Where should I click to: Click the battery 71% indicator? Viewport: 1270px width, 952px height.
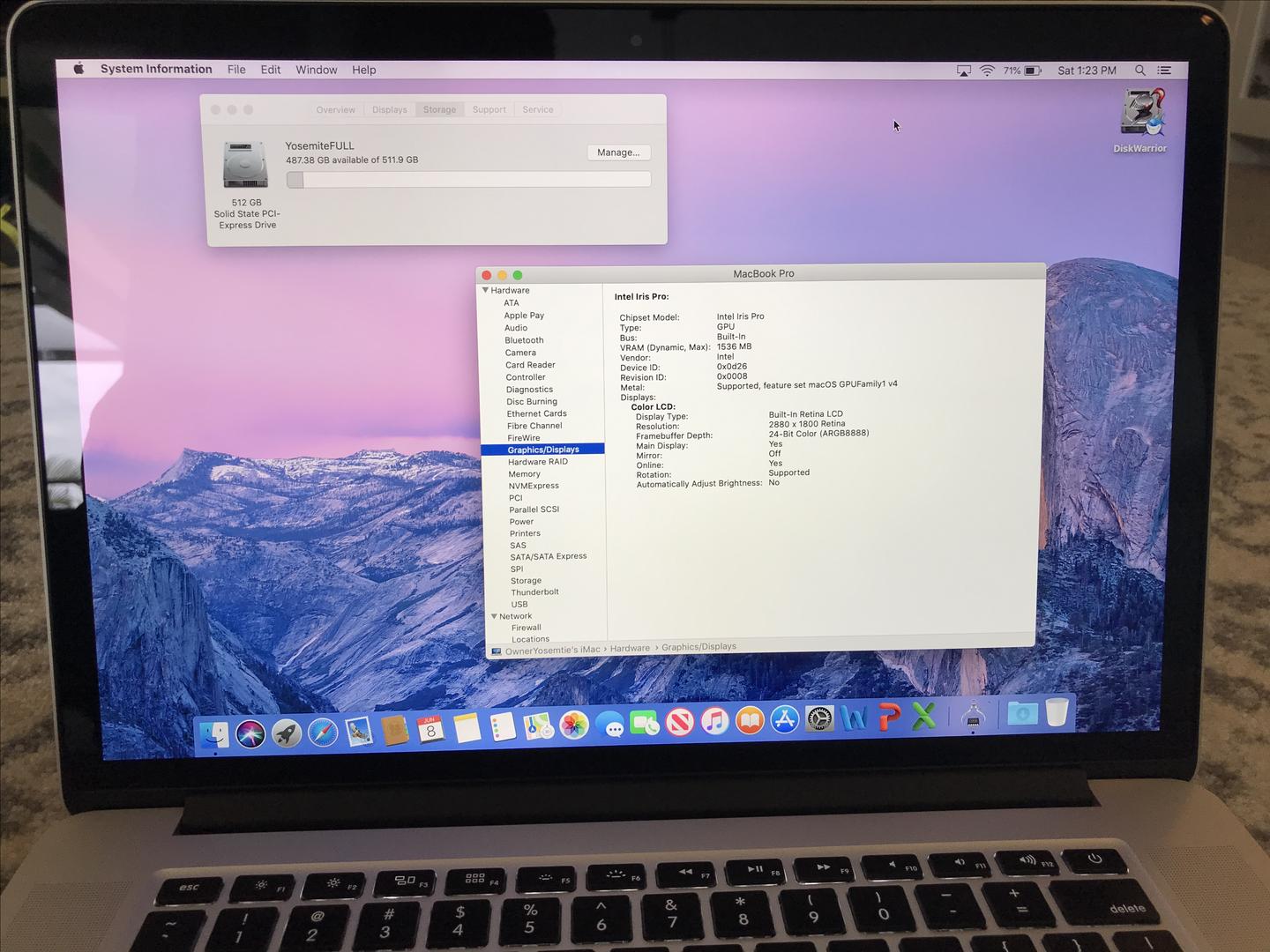[1023, 71]
